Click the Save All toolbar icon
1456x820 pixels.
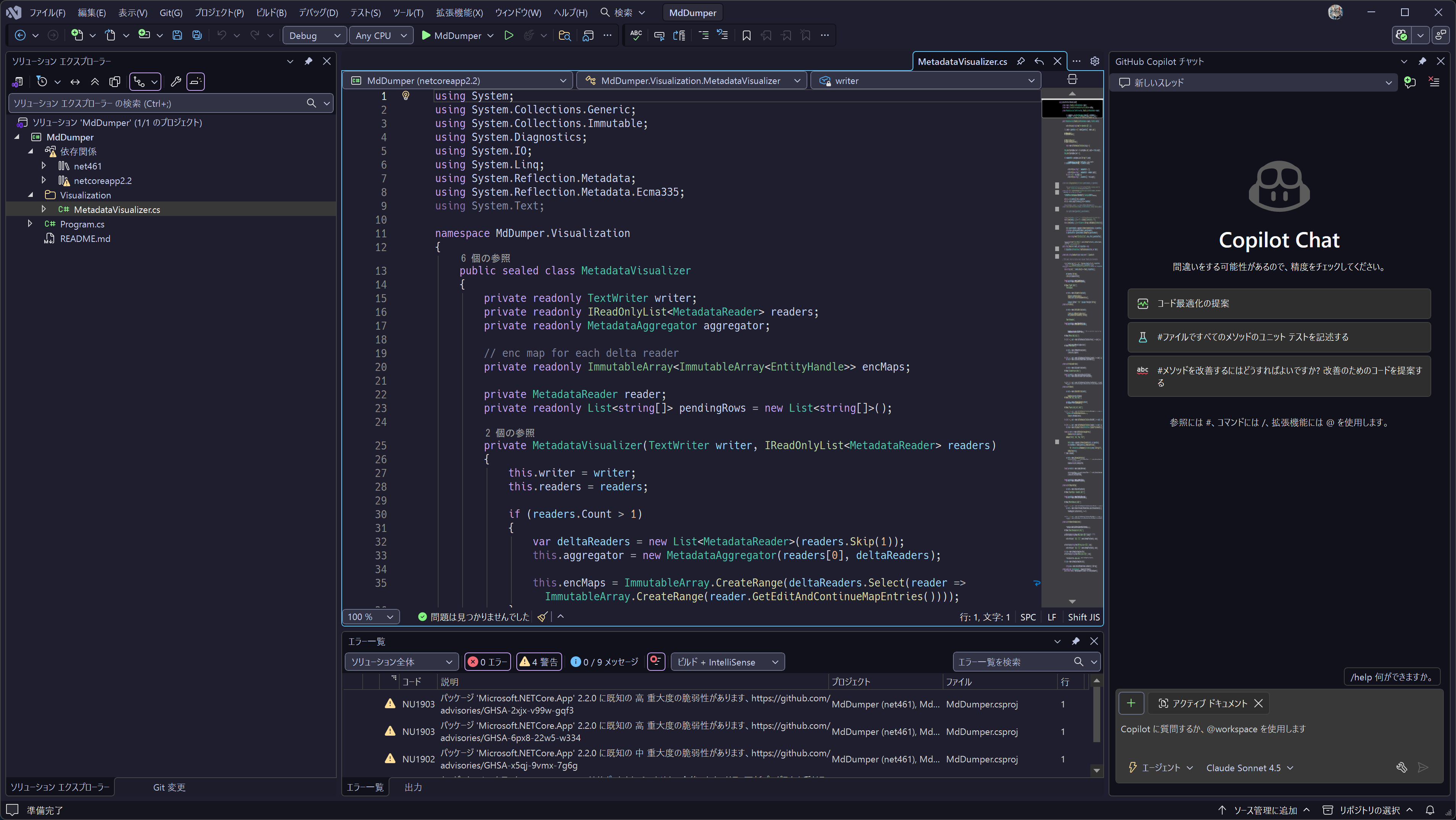197,35
